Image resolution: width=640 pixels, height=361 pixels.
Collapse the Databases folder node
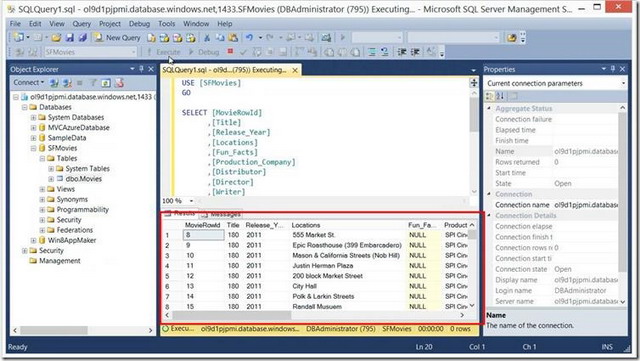click(24, 107)
